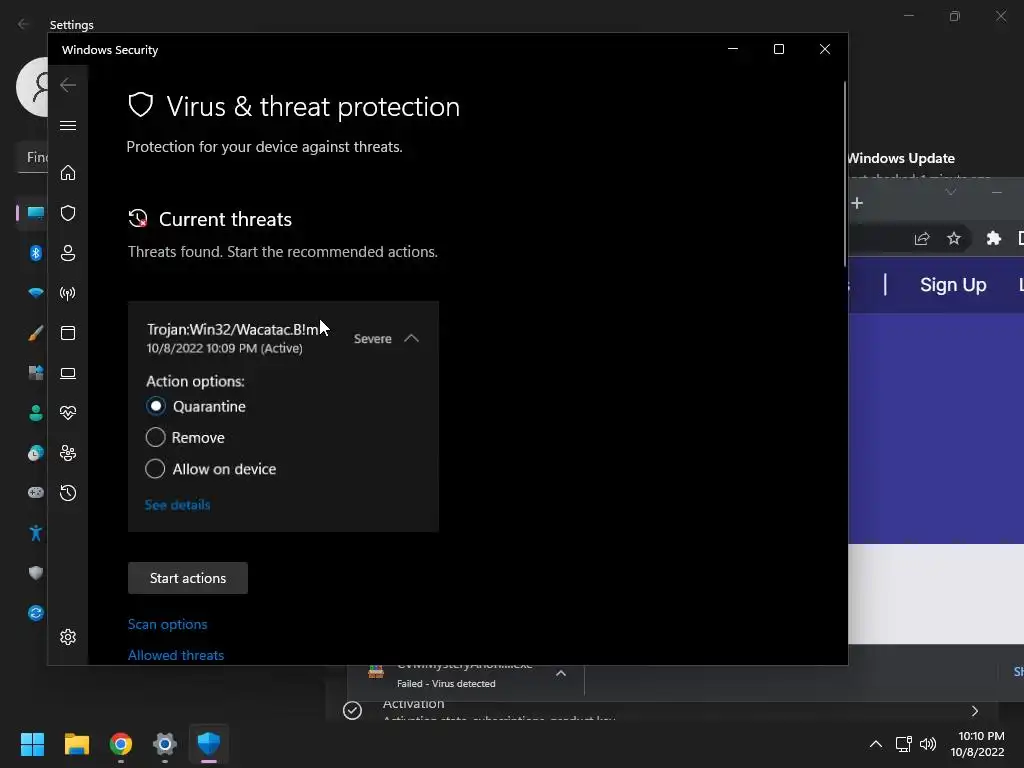This screenshot has height=768, width=1024.
Task: Click Sign Up on the webpage
Action: pos(953,285)
